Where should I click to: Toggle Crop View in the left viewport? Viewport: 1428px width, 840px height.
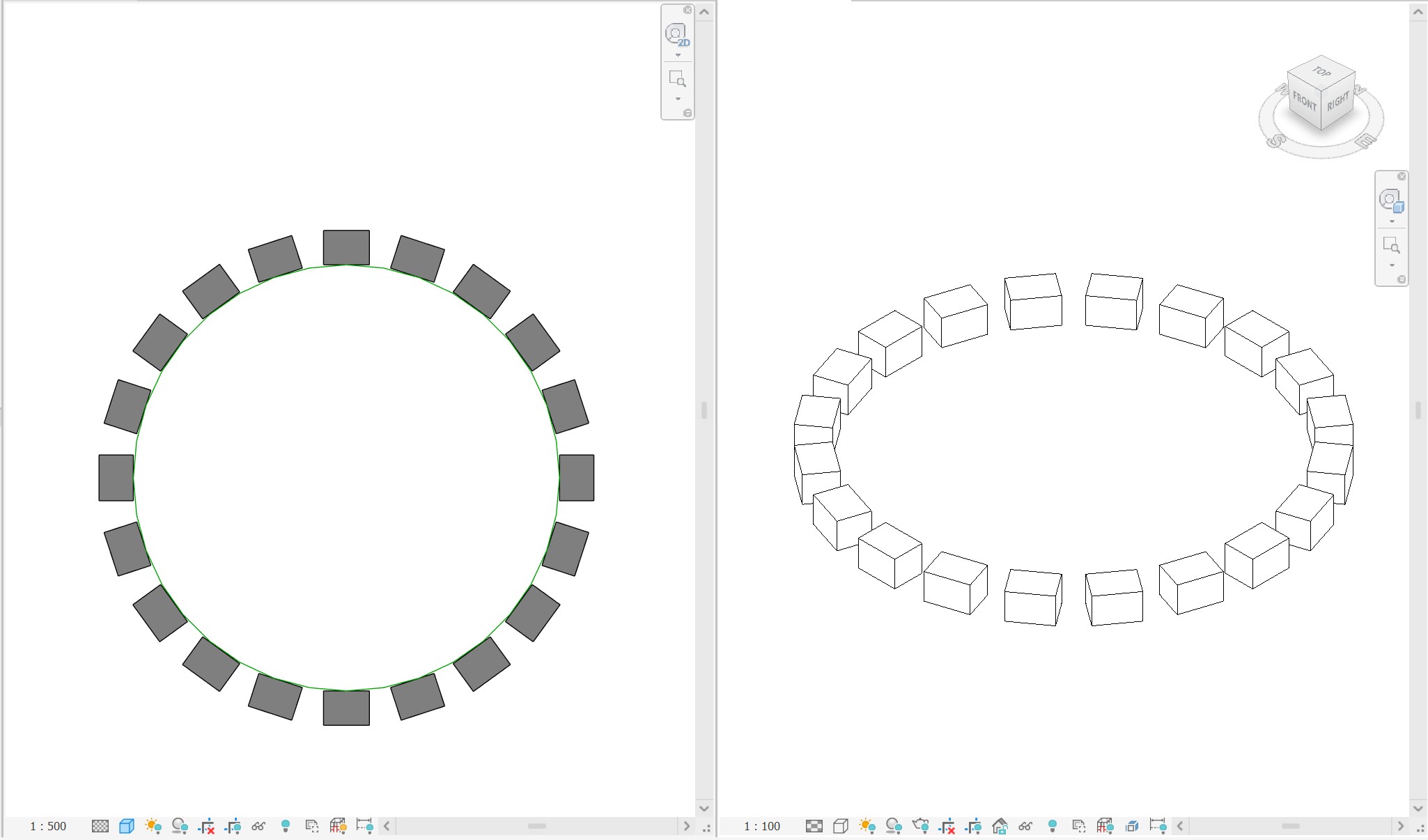[207, 826]
